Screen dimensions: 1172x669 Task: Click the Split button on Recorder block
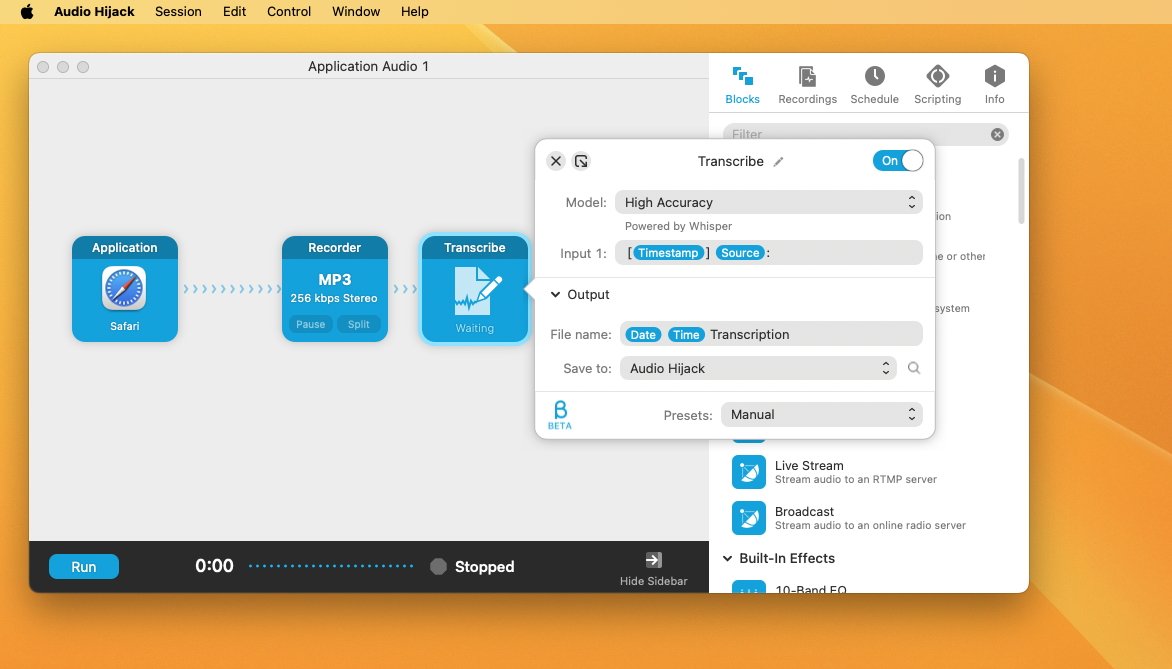click(359, 324)
